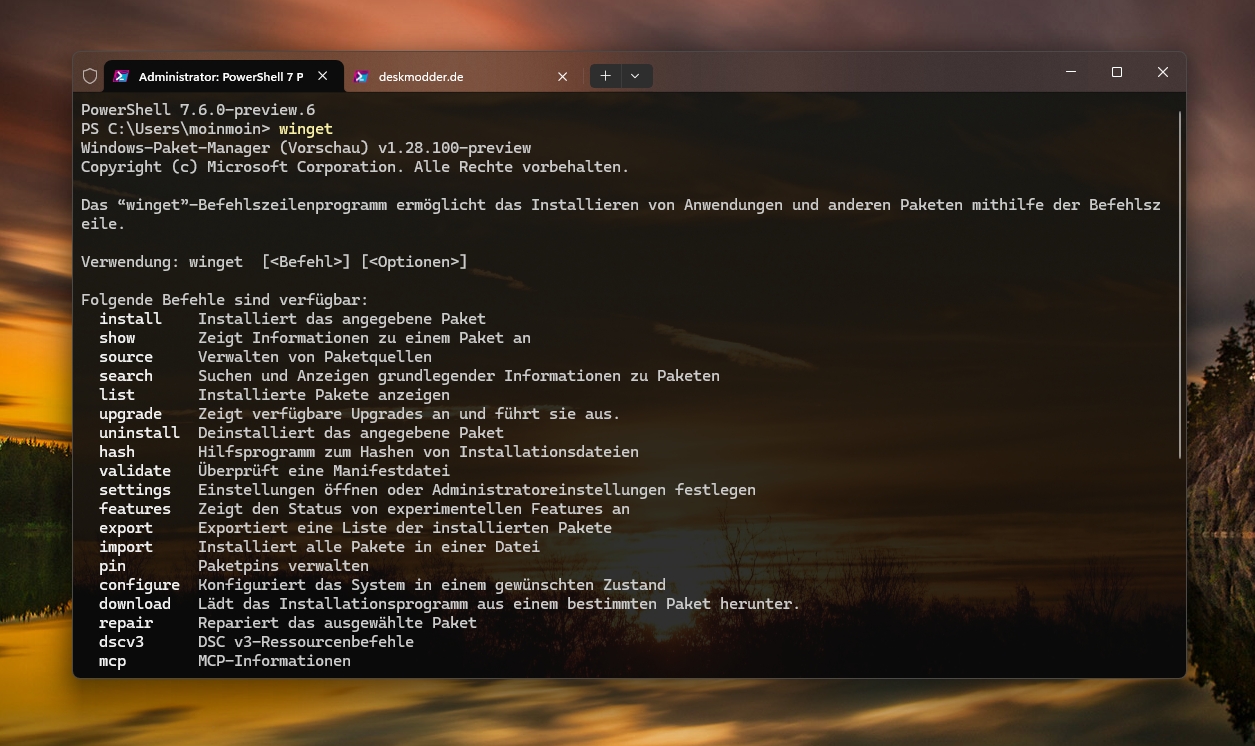Click the PowerShell icon on the deskmodder.de tab
1255x746 pixels.
click(x=361, y=76)
